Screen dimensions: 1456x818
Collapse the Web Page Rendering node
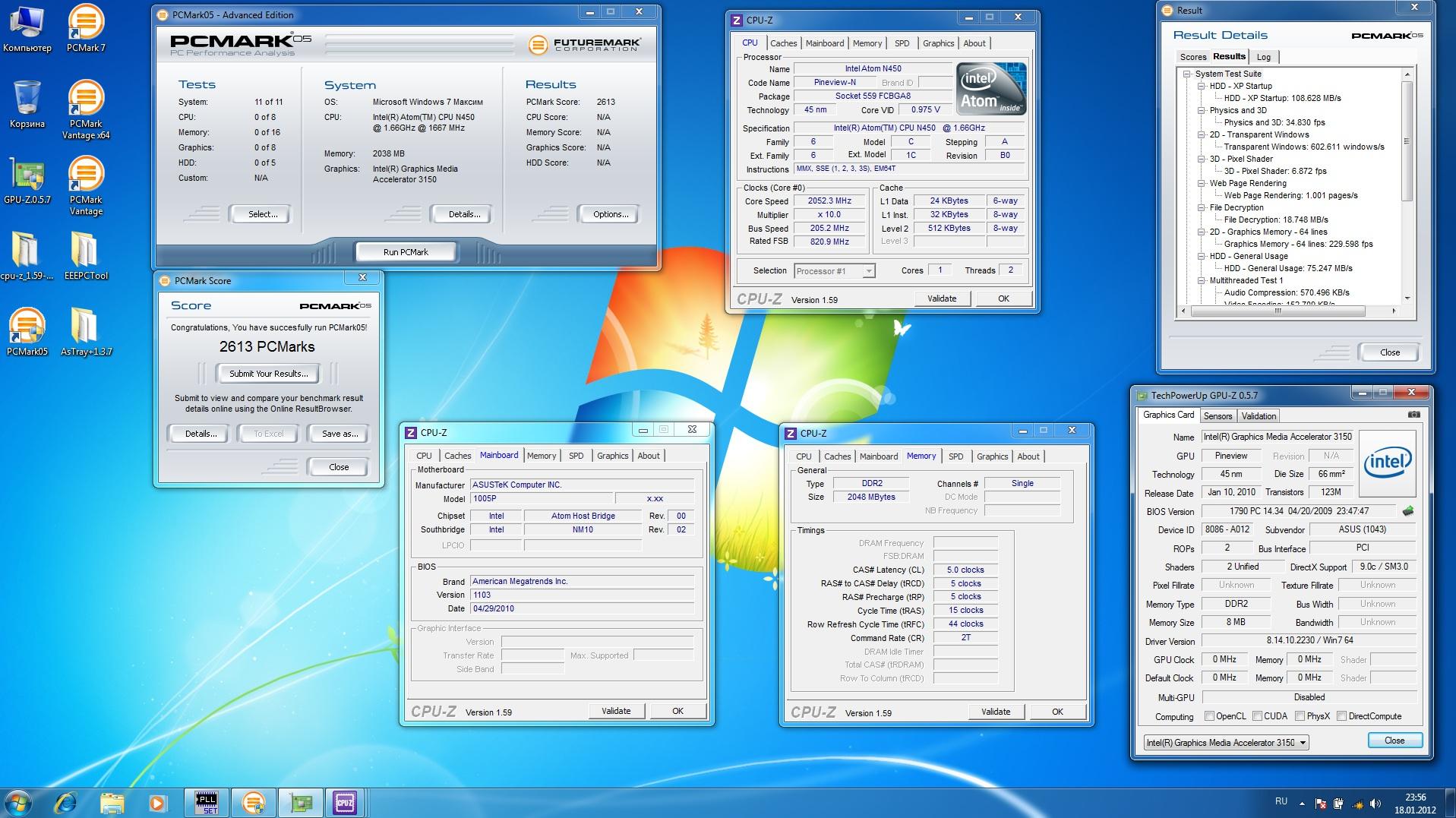[1202, 183]
